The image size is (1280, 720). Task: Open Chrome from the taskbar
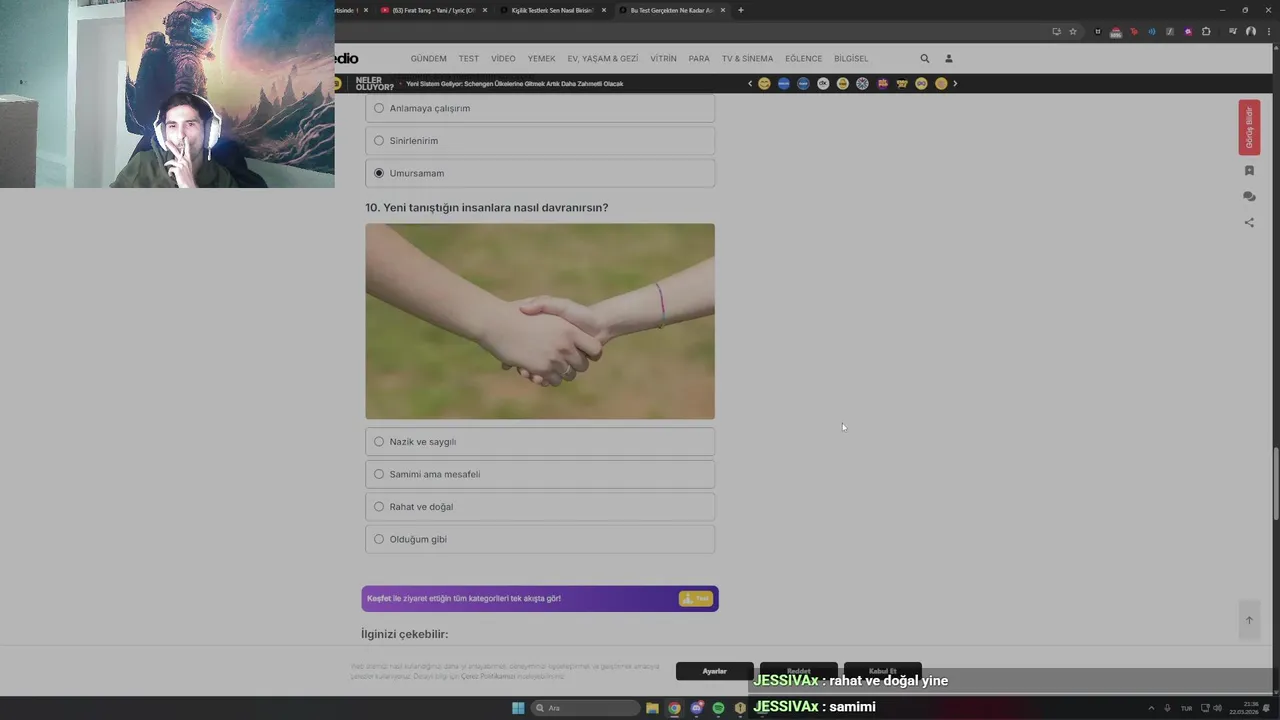(x=675, y=708)
